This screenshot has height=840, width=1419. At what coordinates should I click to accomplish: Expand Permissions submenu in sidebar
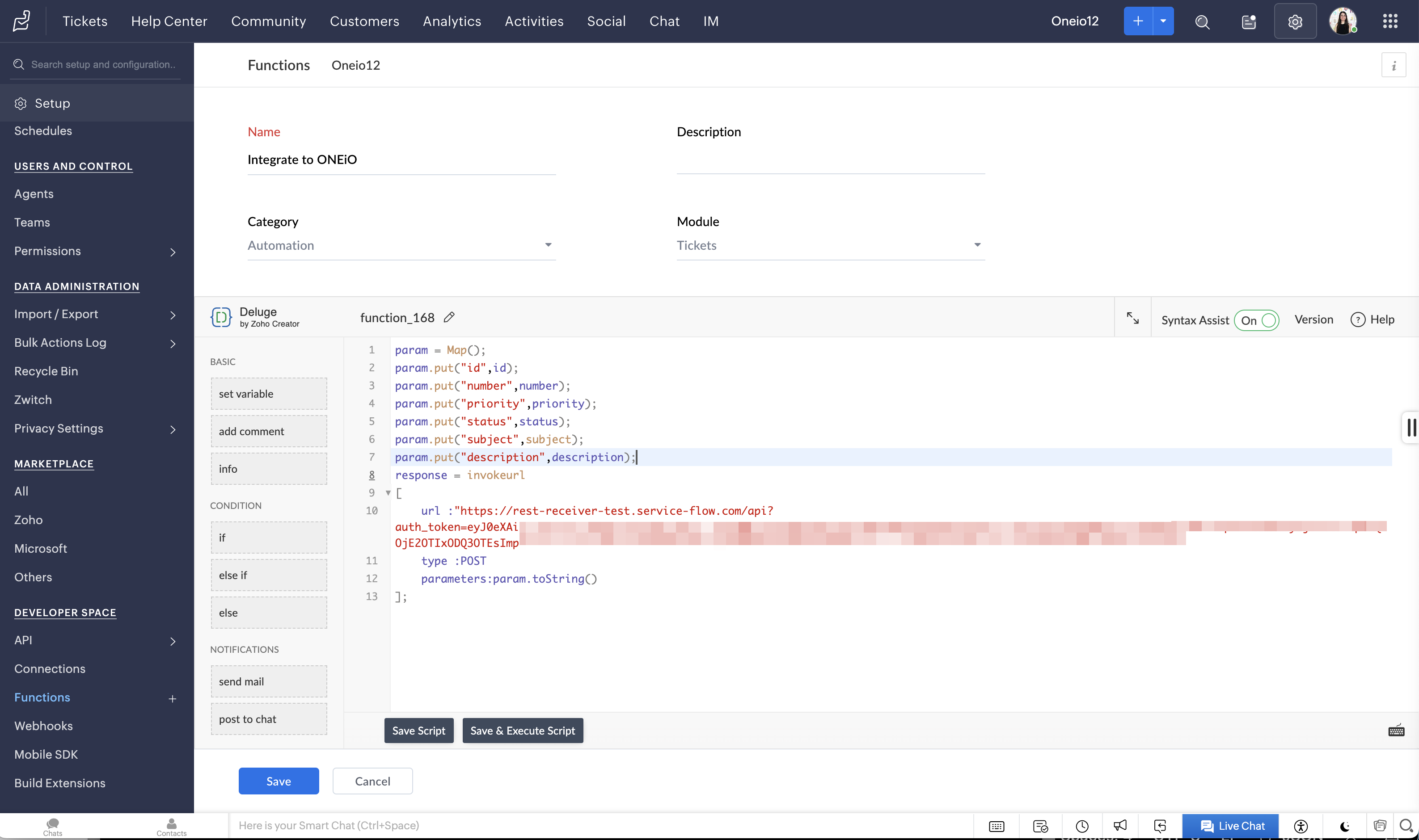coord(173,252)
